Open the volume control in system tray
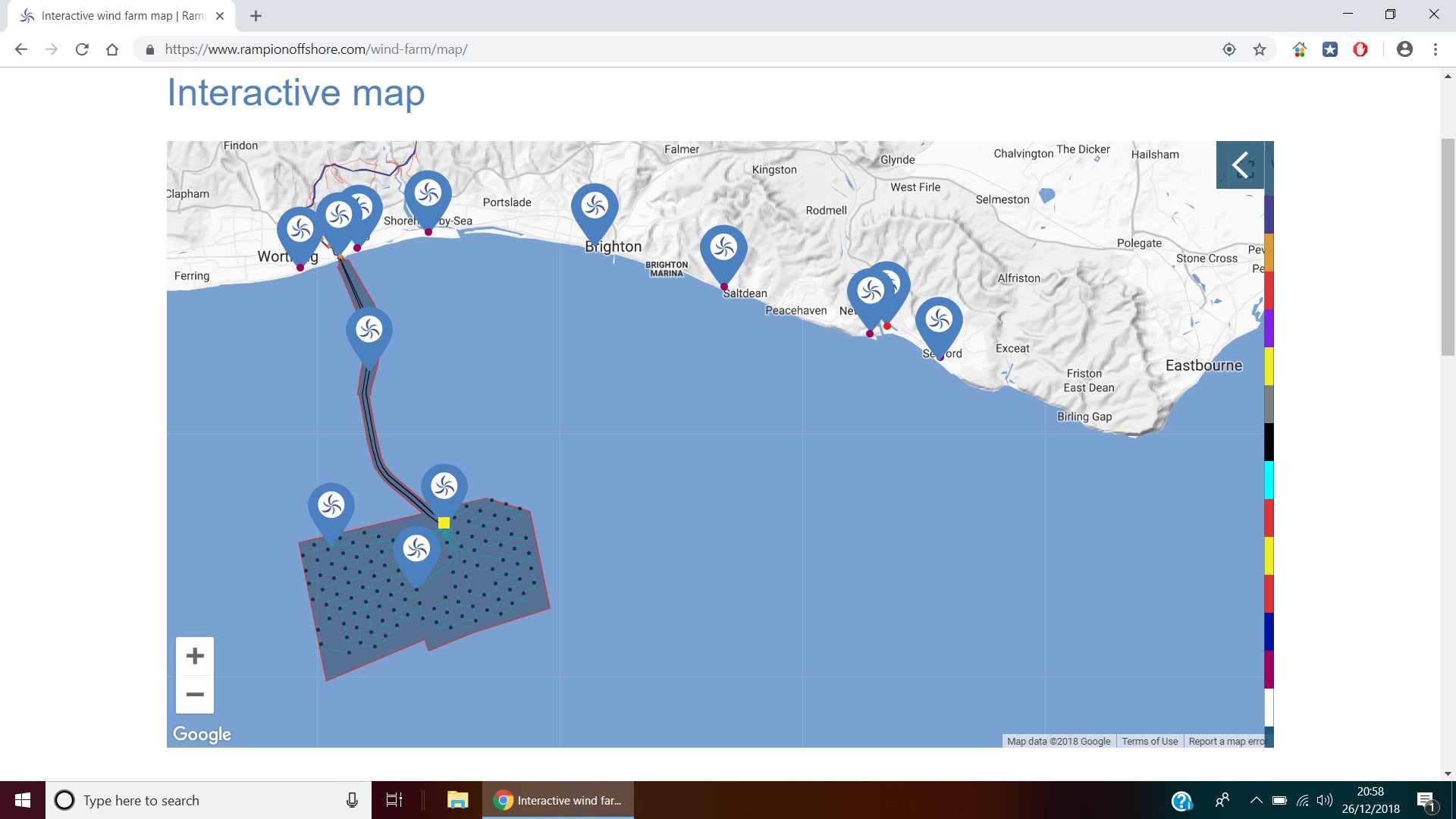Screen dimensions: 1456x819 pyautogui.click(x=1324, y=800)
